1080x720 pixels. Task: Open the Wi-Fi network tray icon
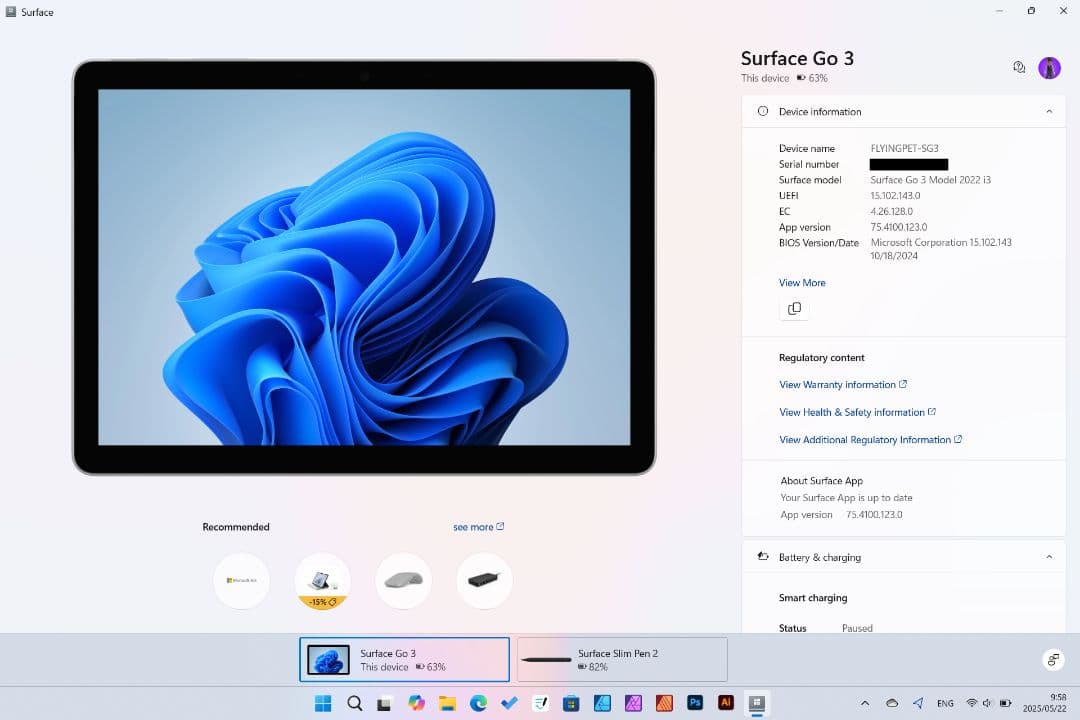[x=971, y=703]
